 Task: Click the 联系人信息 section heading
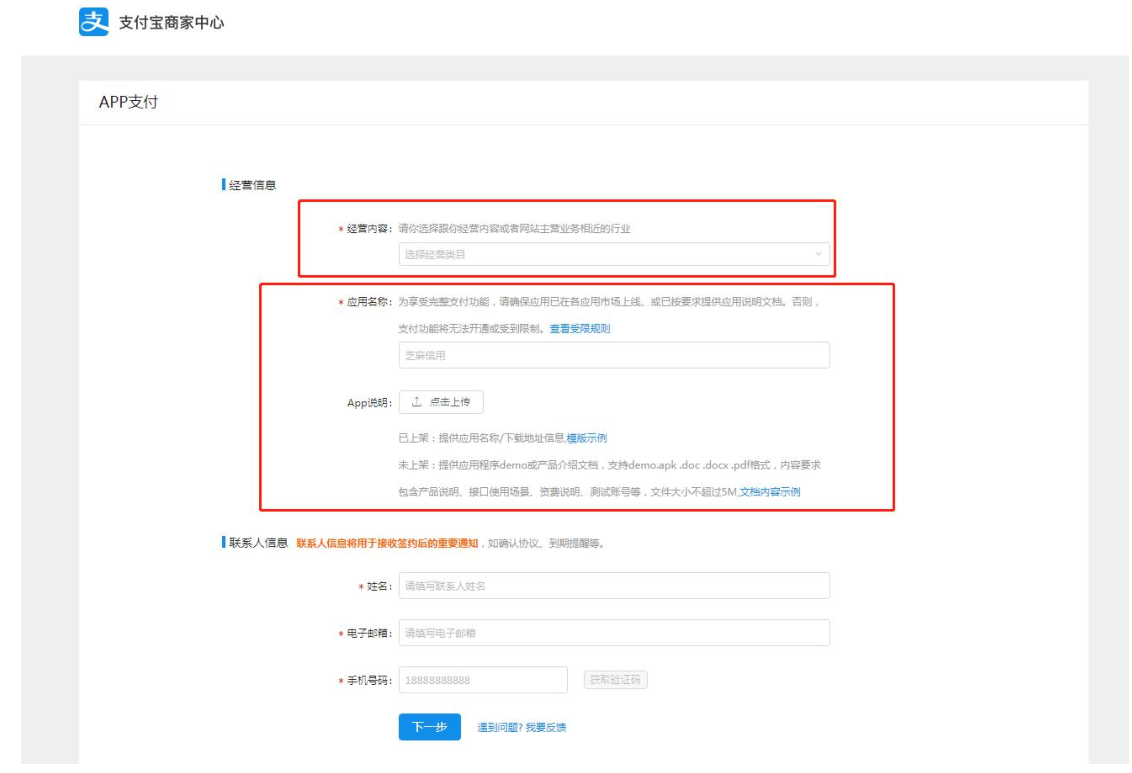point(258,544)
